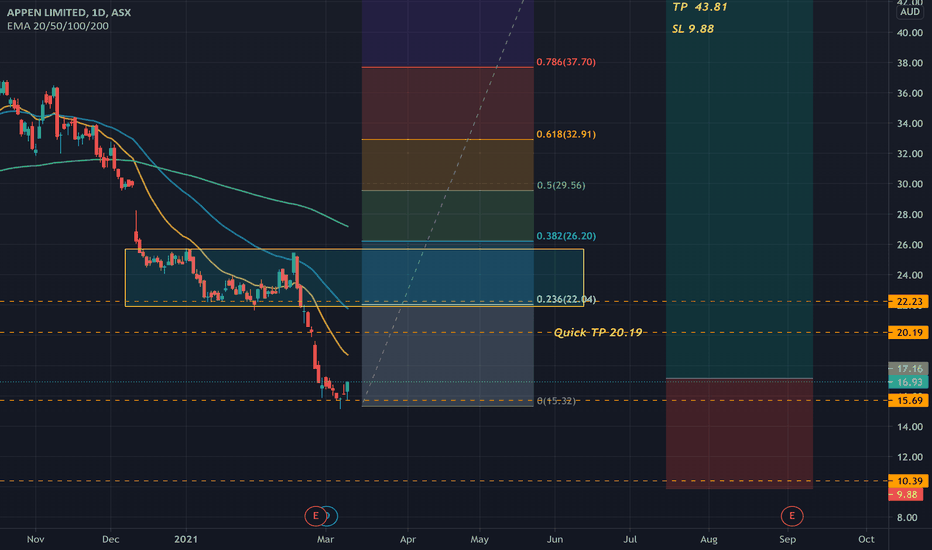Click the 40.00 price axis label
This screenshot has width=932, height=550.
pos(909,33)
